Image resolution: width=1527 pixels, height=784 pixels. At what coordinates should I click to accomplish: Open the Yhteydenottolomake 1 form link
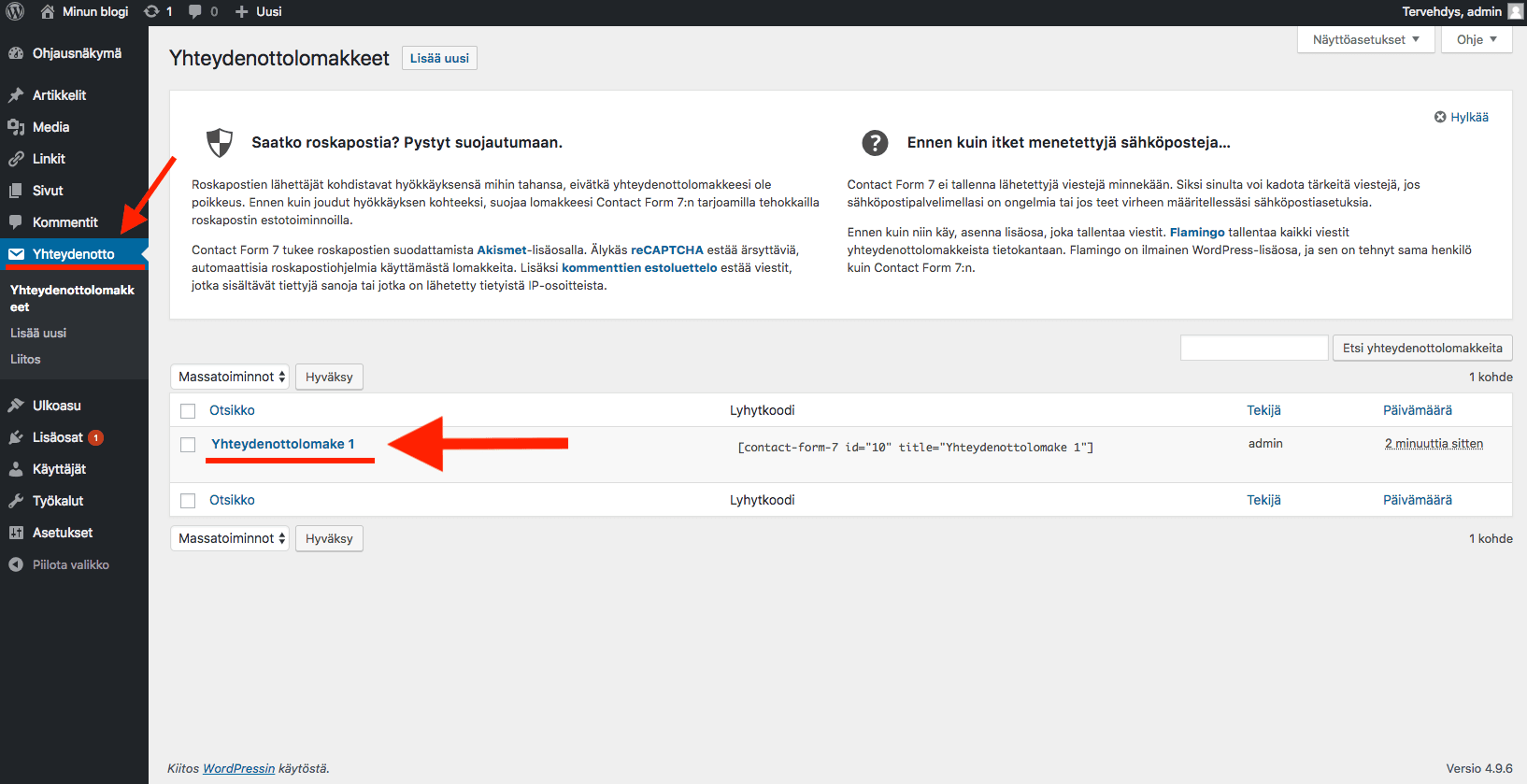tap(283, 444)
